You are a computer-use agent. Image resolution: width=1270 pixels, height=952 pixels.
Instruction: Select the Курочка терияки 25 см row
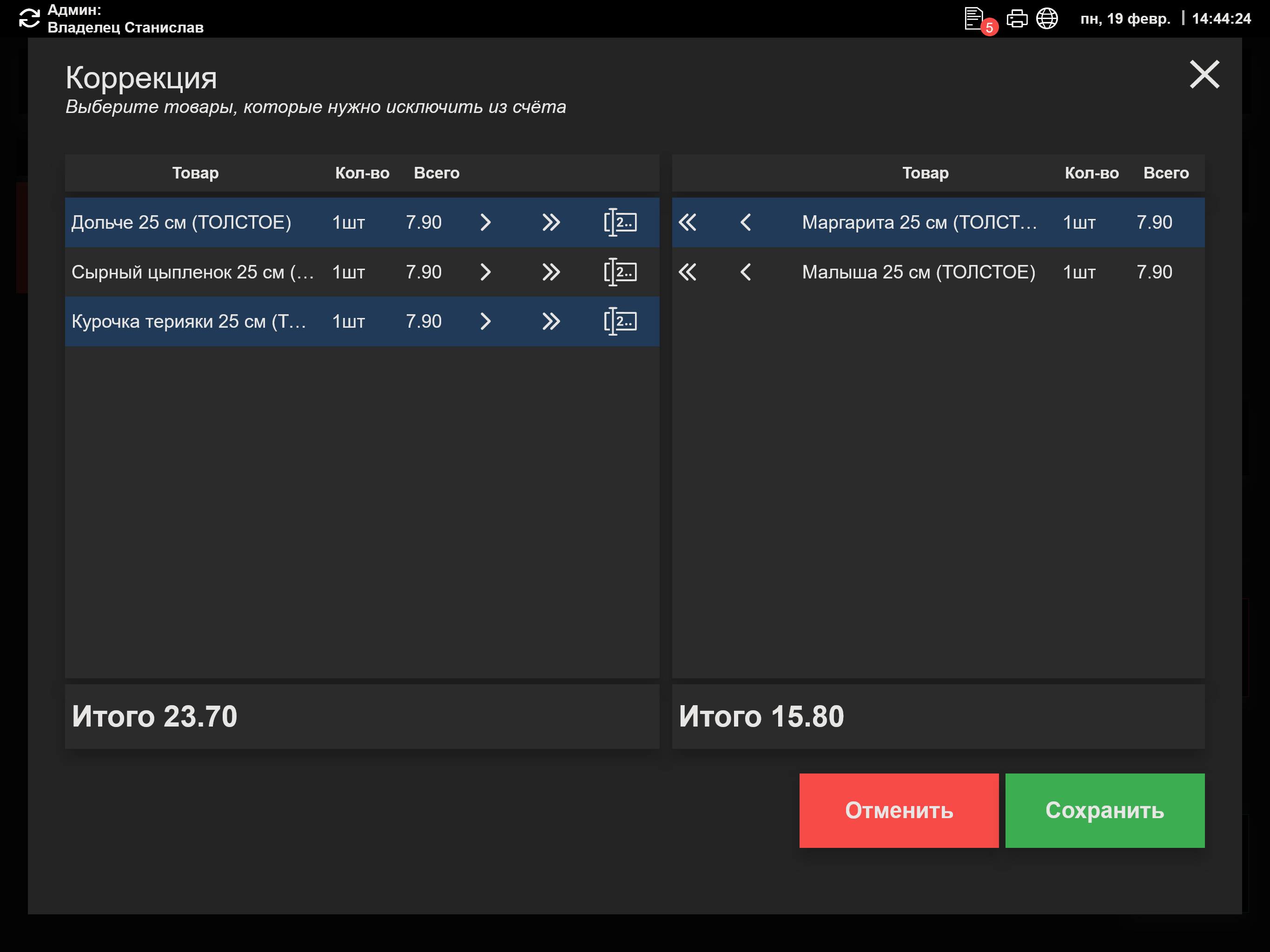tap(362, 321)
